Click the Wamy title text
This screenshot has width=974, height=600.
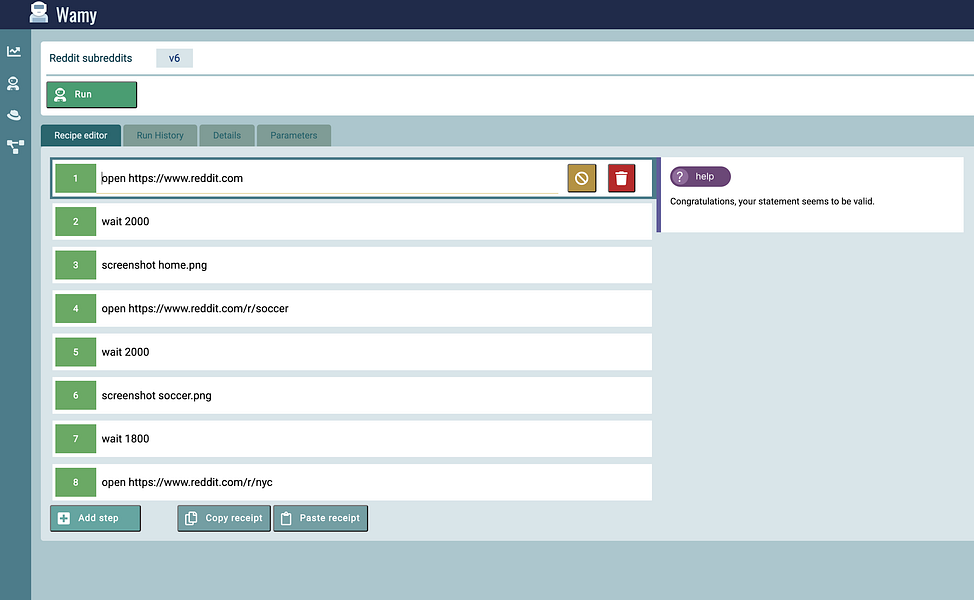[x=76, y=14]
